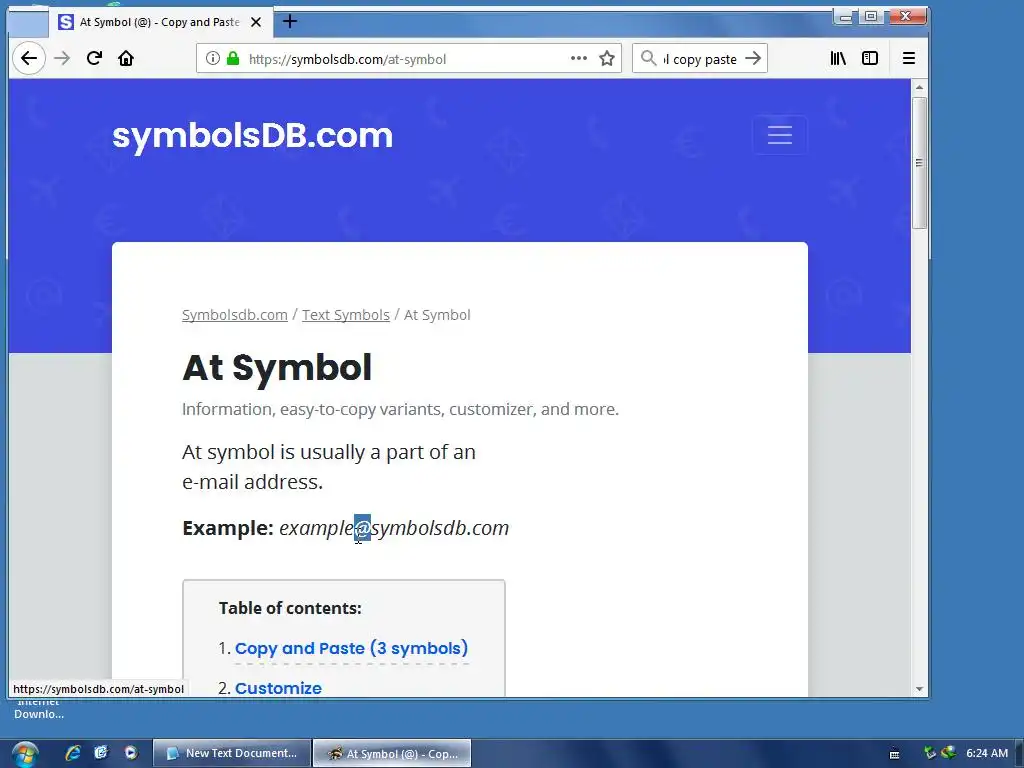Click the symbolsDB.com logo
This screenshot has width=1024, height=768.
(x=253, y=136)
